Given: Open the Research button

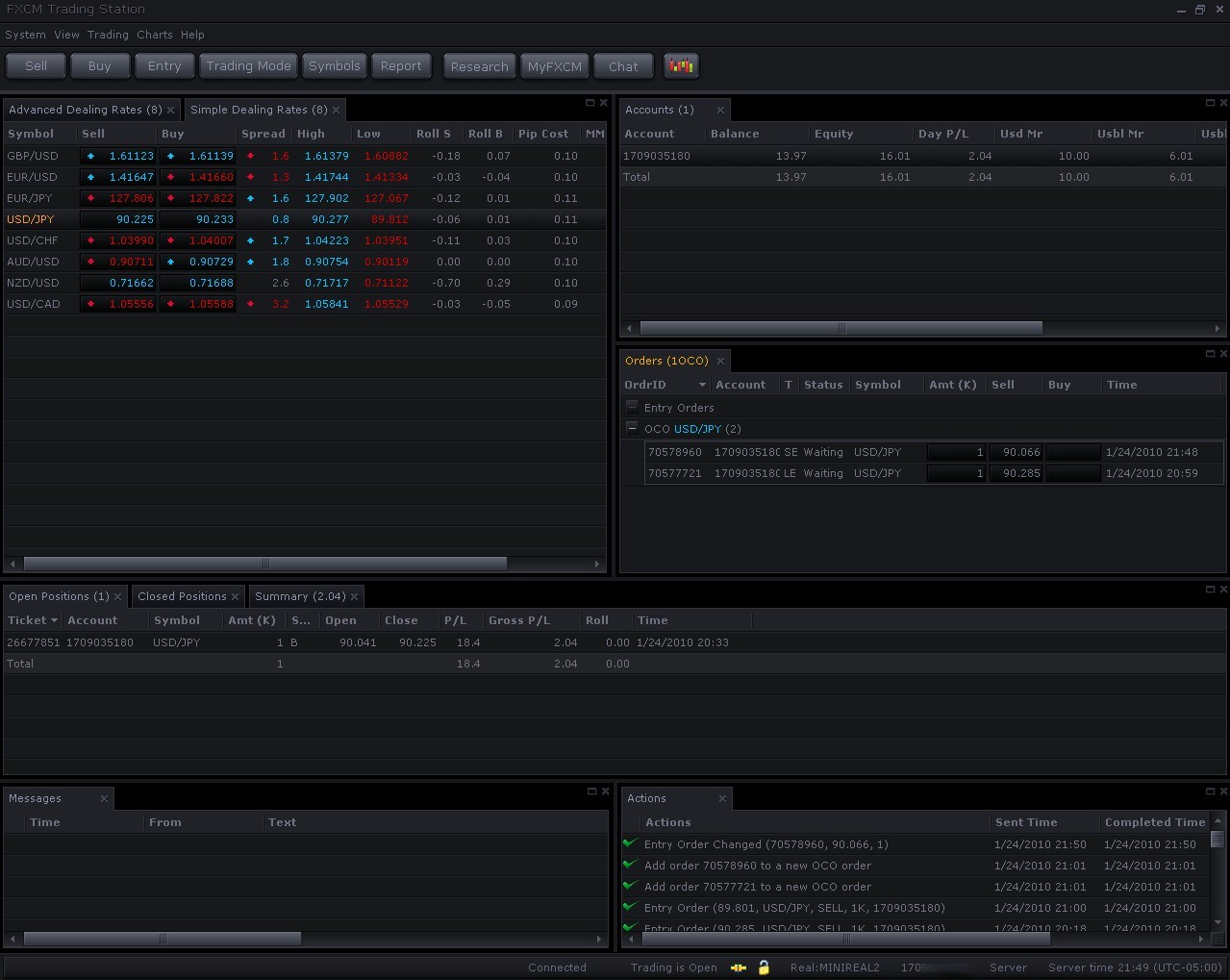Looking at the screenshot, I should click(479, 66).
